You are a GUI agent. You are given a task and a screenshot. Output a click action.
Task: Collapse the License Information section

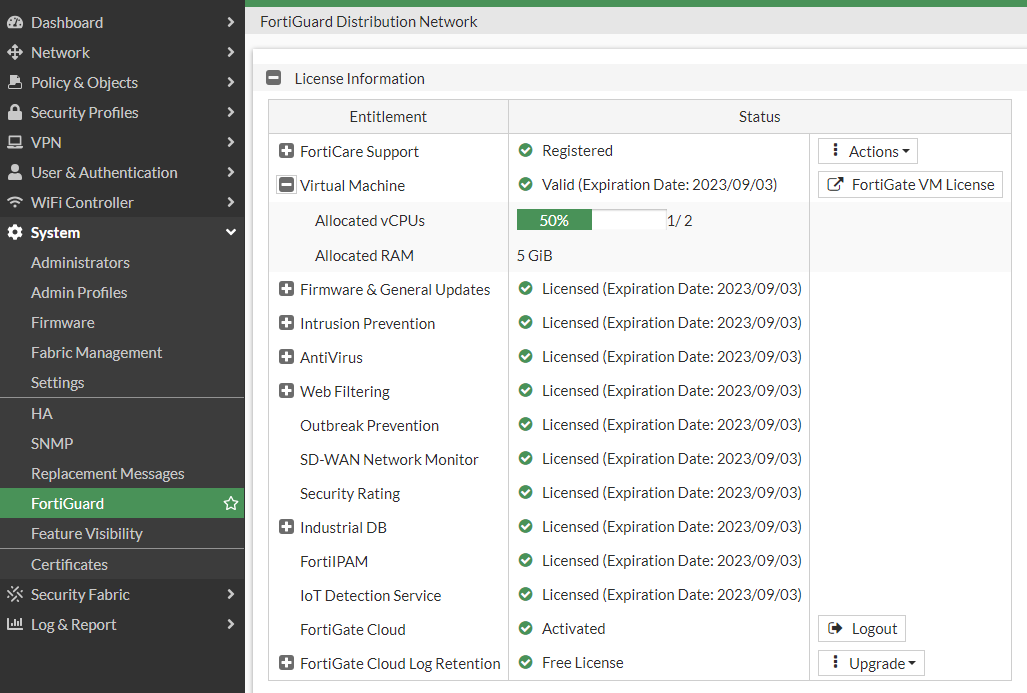pyautogui.click(x=274, y=78)
